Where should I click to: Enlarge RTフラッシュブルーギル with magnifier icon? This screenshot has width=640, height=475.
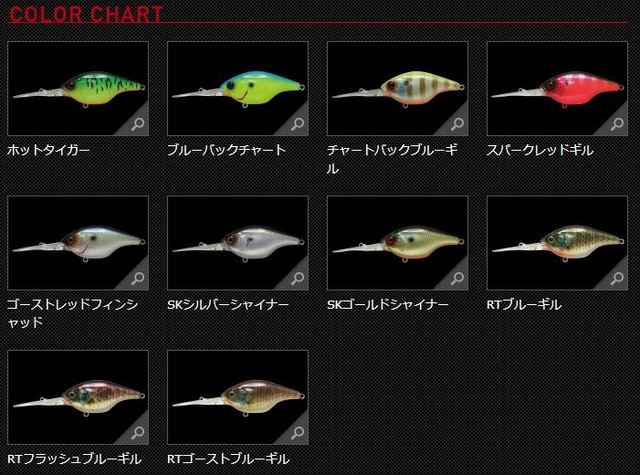(138, 433)
